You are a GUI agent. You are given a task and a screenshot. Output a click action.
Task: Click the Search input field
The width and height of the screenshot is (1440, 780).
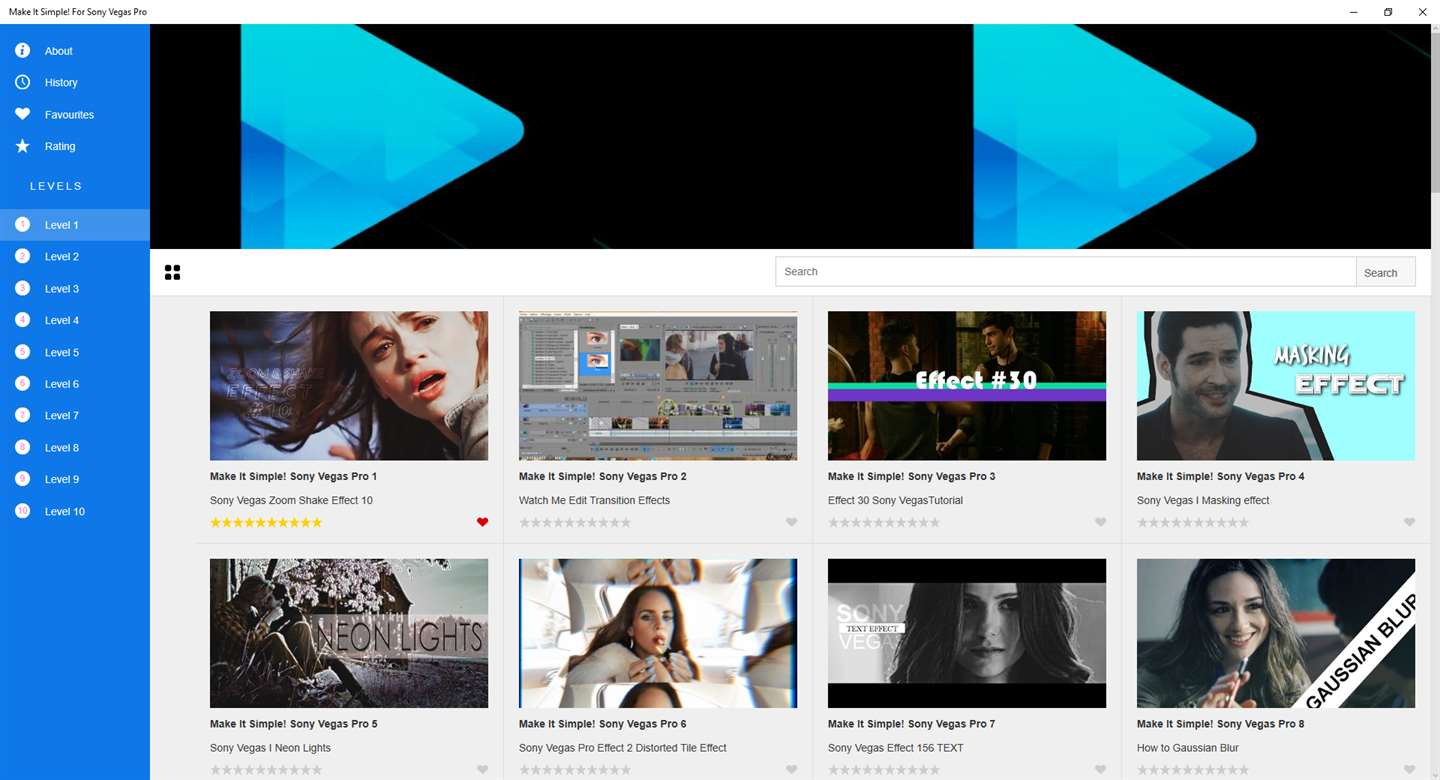(x=1066, y=272)
